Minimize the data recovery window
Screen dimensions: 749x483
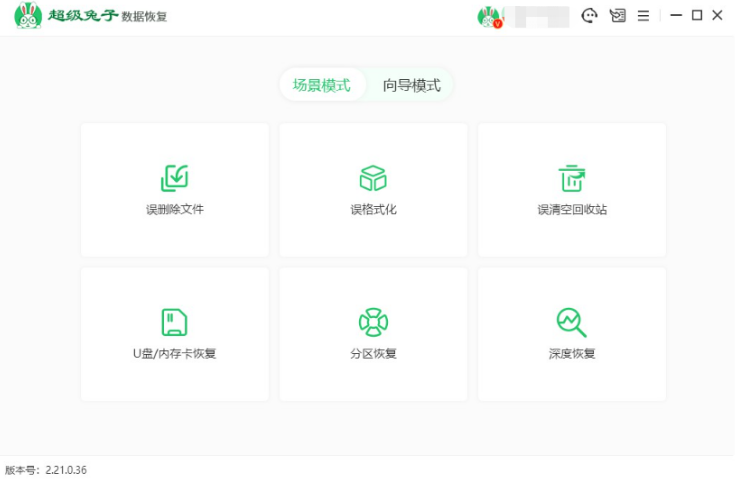[x=677, y=16]
